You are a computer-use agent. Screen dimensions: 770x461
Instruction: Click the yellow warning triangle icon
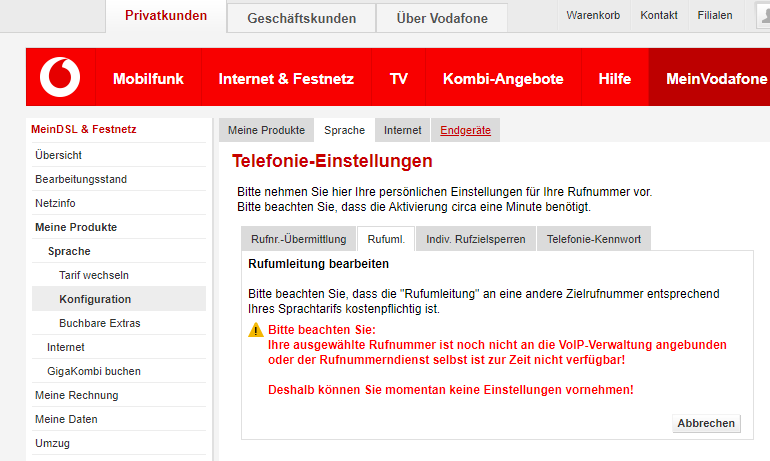tap(256, 330)
